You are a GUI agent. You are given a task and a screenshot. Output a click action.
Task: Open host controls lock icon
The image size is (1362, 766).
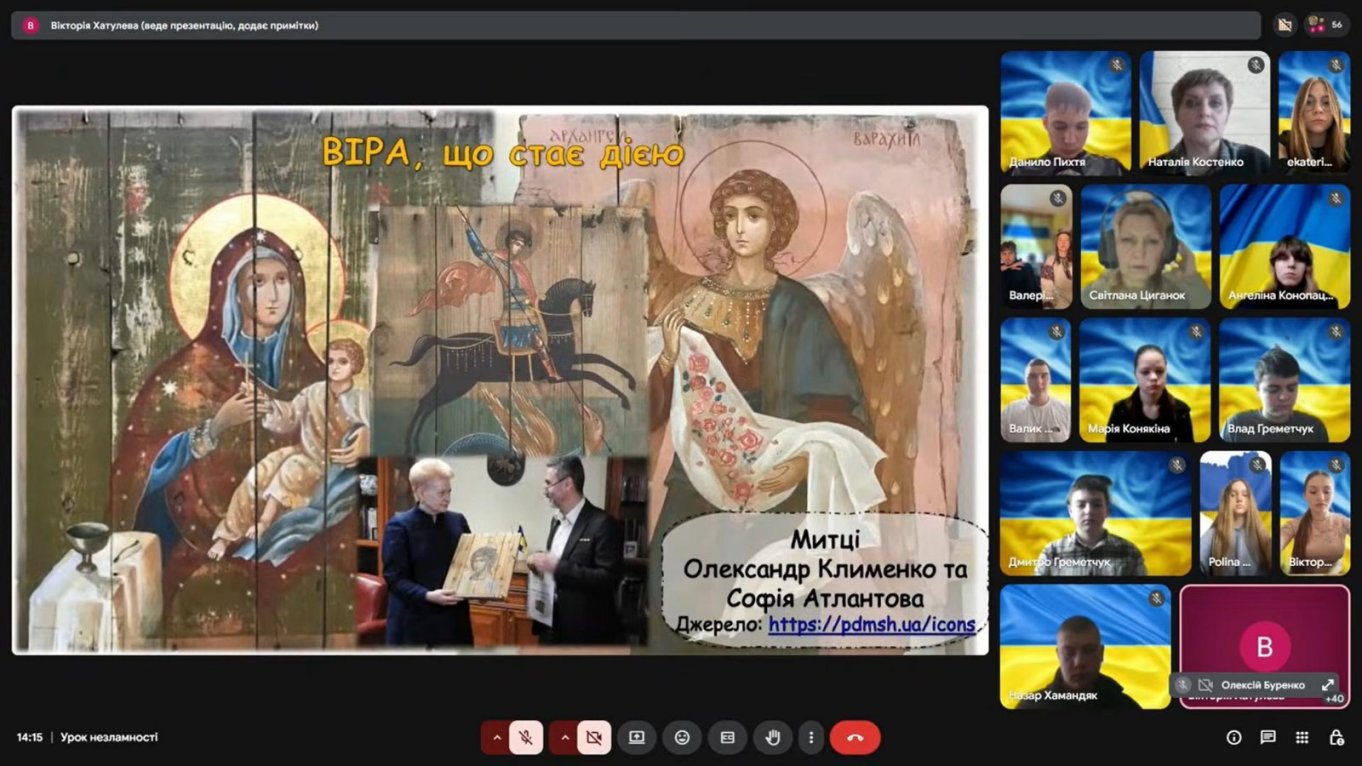point(1336,738)
